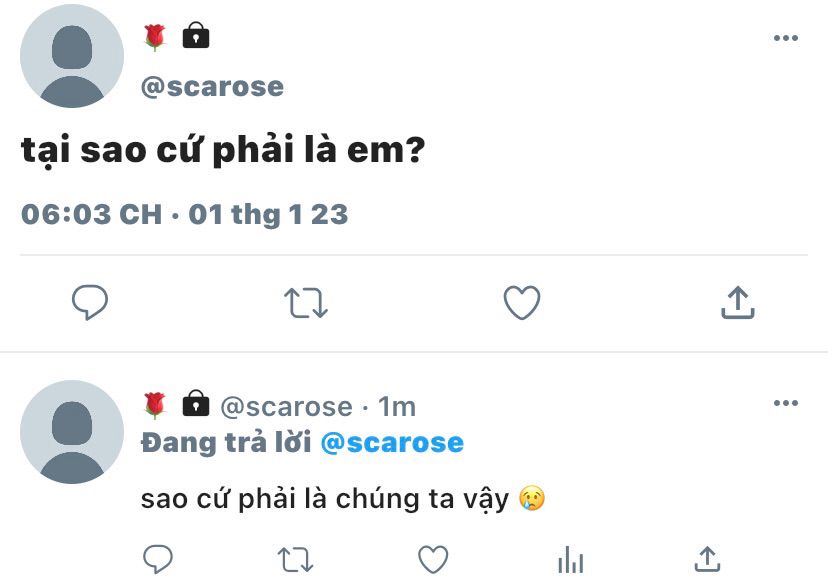View analytics of the reply tweet

coord(571,559)
